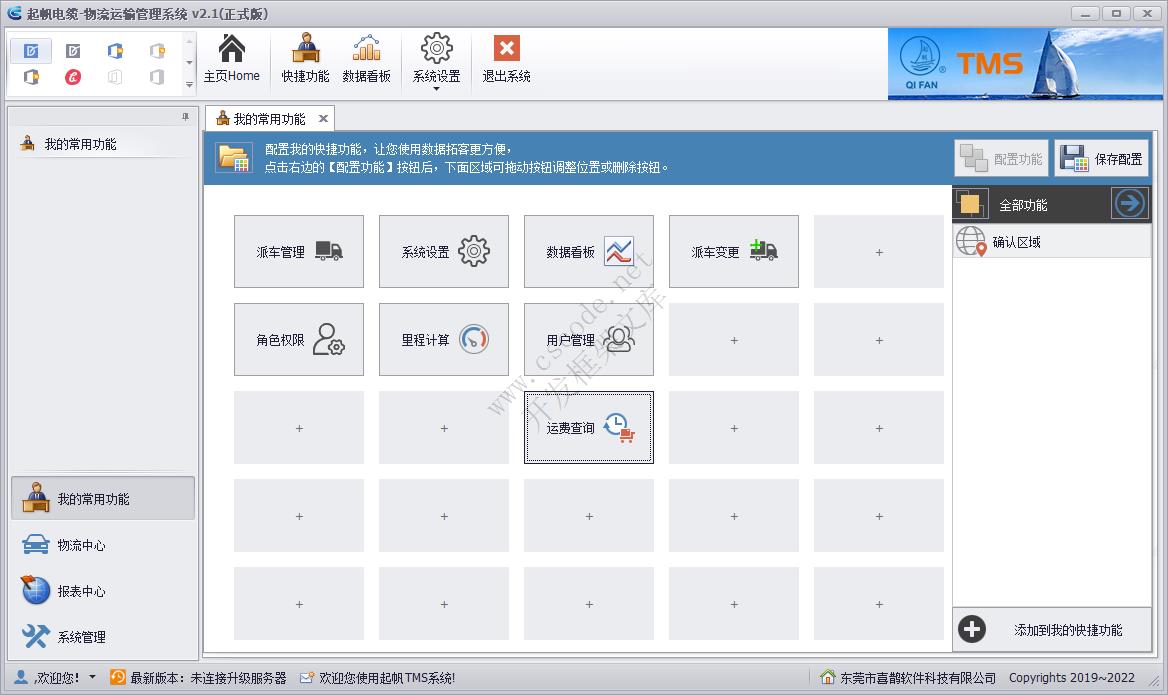Expand the skin gallery's bottom dropdown arrow
The width and height of the screenshot is (1168, 695).
pyautogui.click(x=190, y=87)
